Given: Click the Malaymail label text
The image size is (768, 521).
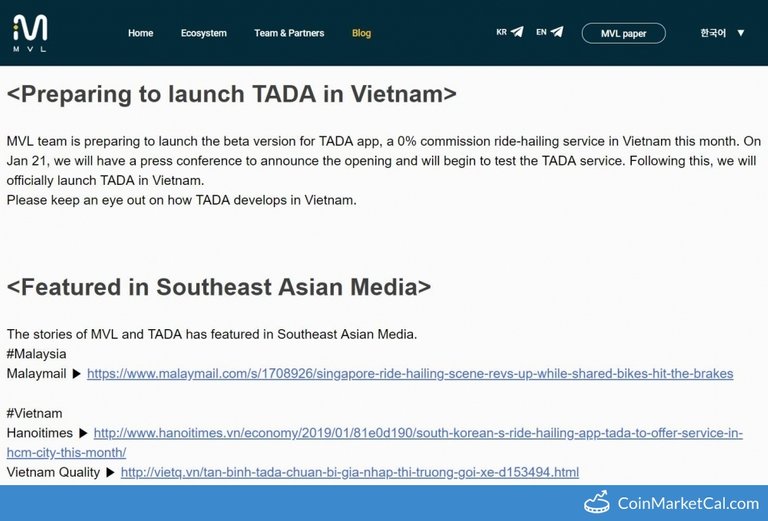Looking at the screenshot, I should pos(36,374).
